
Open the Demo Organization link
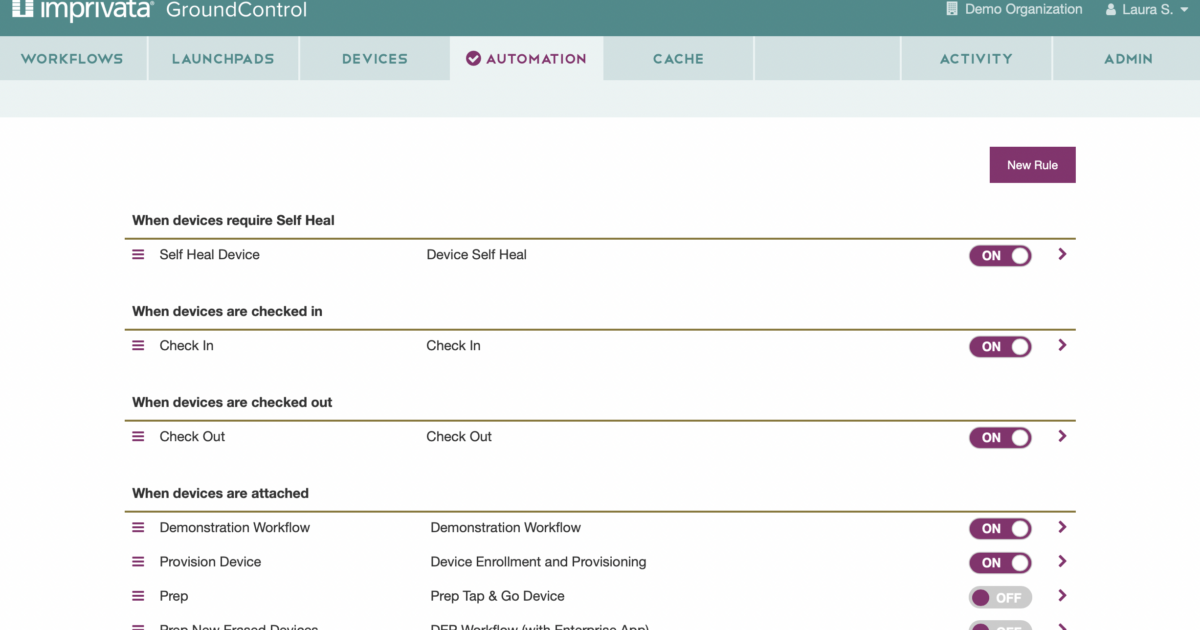(1023, 9)
